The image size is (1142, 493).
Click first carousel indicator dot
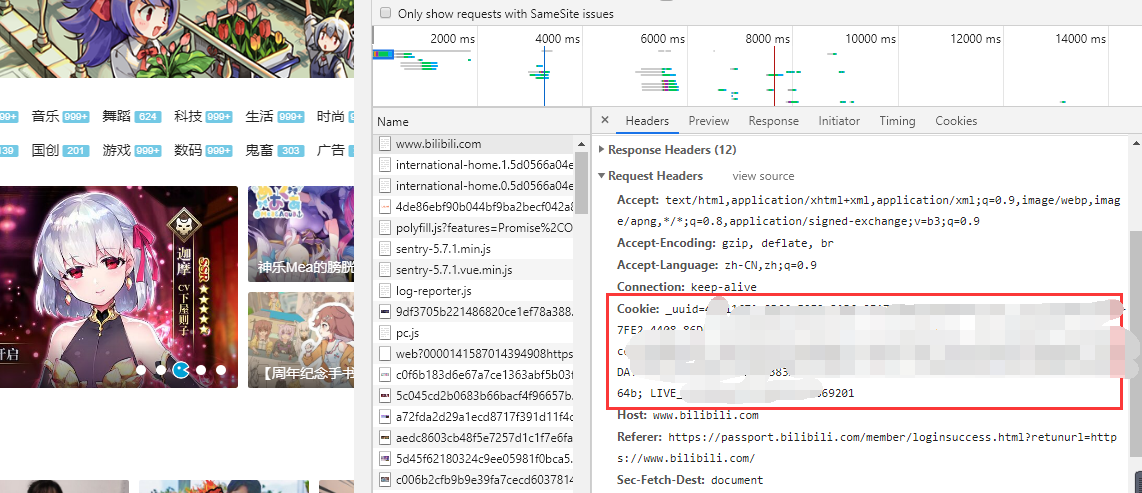141,370
